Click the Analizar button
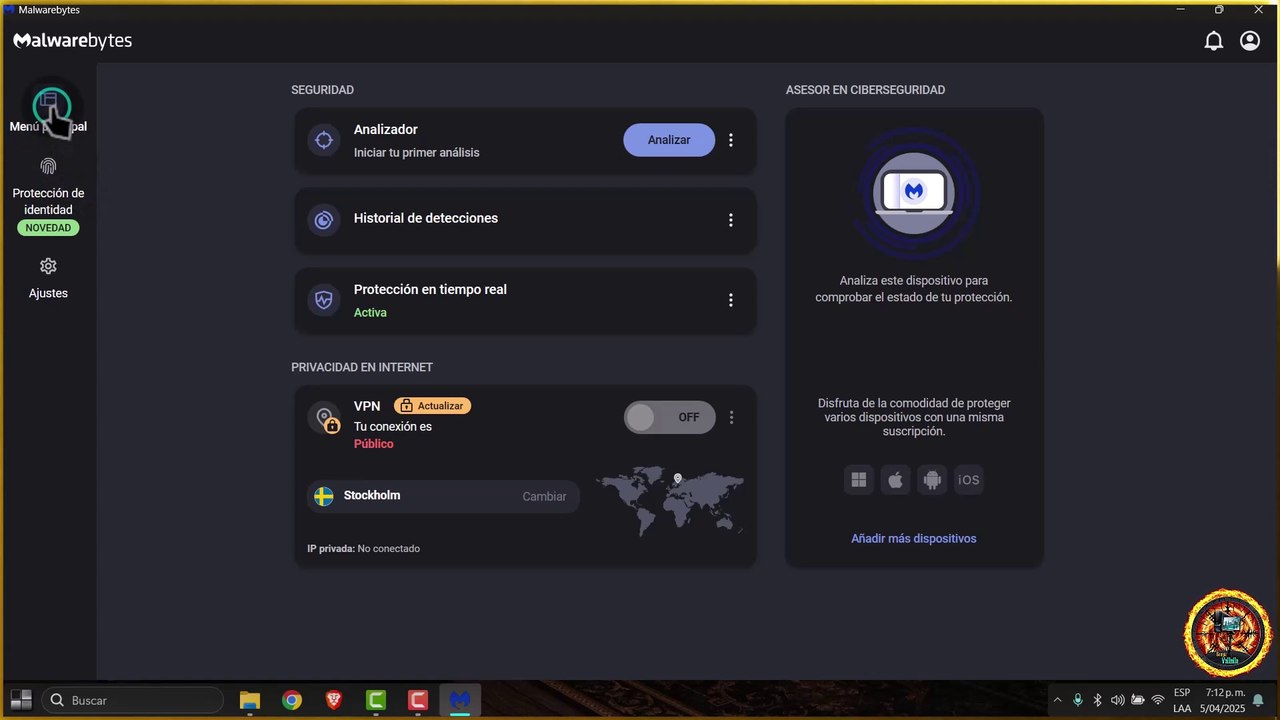The width and height of the screenshot is (1280, 720). [x=669, y=140]
